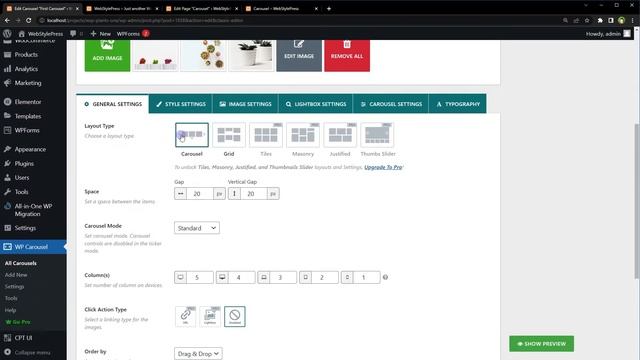This screenshot has height=360, width=640.
Task: Switch to Style Settings tab
Action: (180, 104)
